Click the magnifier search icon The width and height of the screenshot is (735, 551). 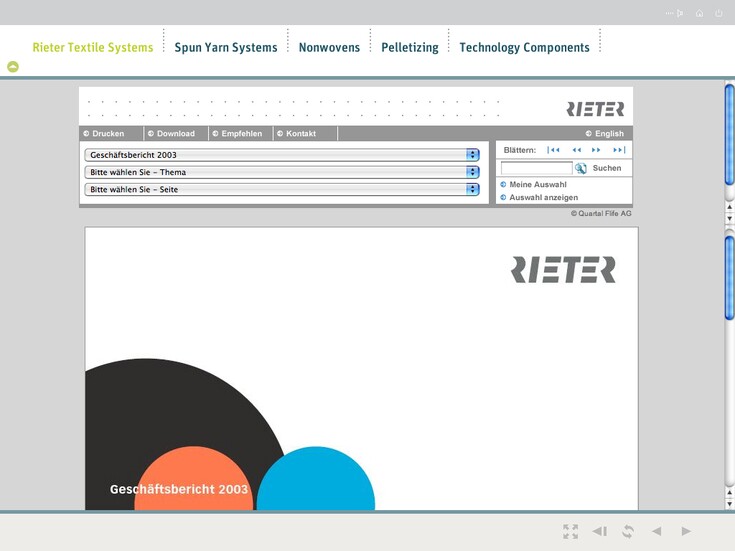(x=581, y=168)
